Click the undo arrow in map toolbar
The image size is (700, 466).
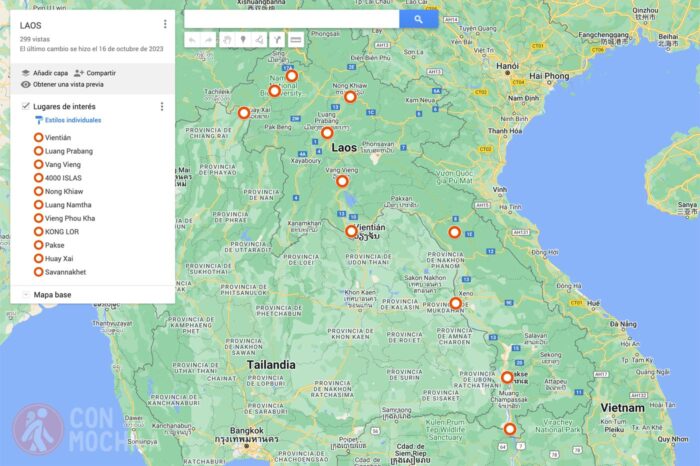click(x=192, y=40)
